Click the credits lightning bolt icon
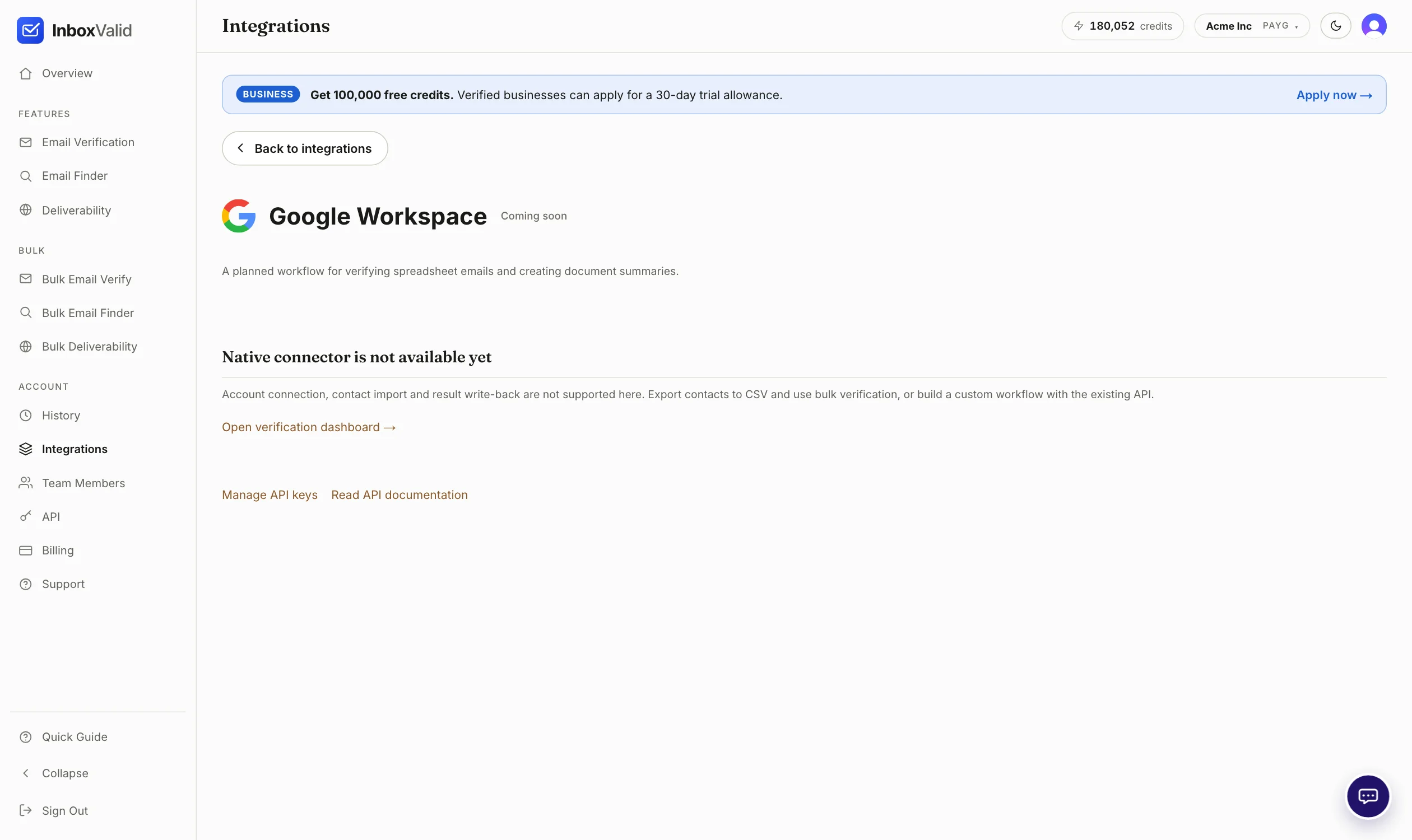 coord(1079,26)
